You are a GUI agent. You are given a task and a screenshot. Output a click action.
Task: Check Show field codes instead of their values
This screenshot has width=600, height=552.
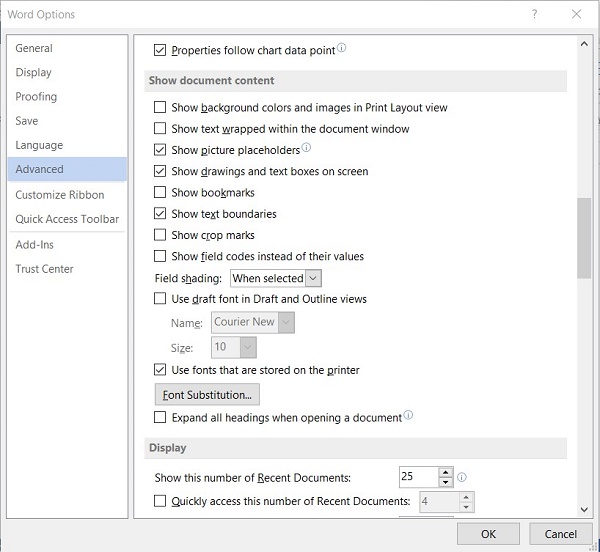160,256
